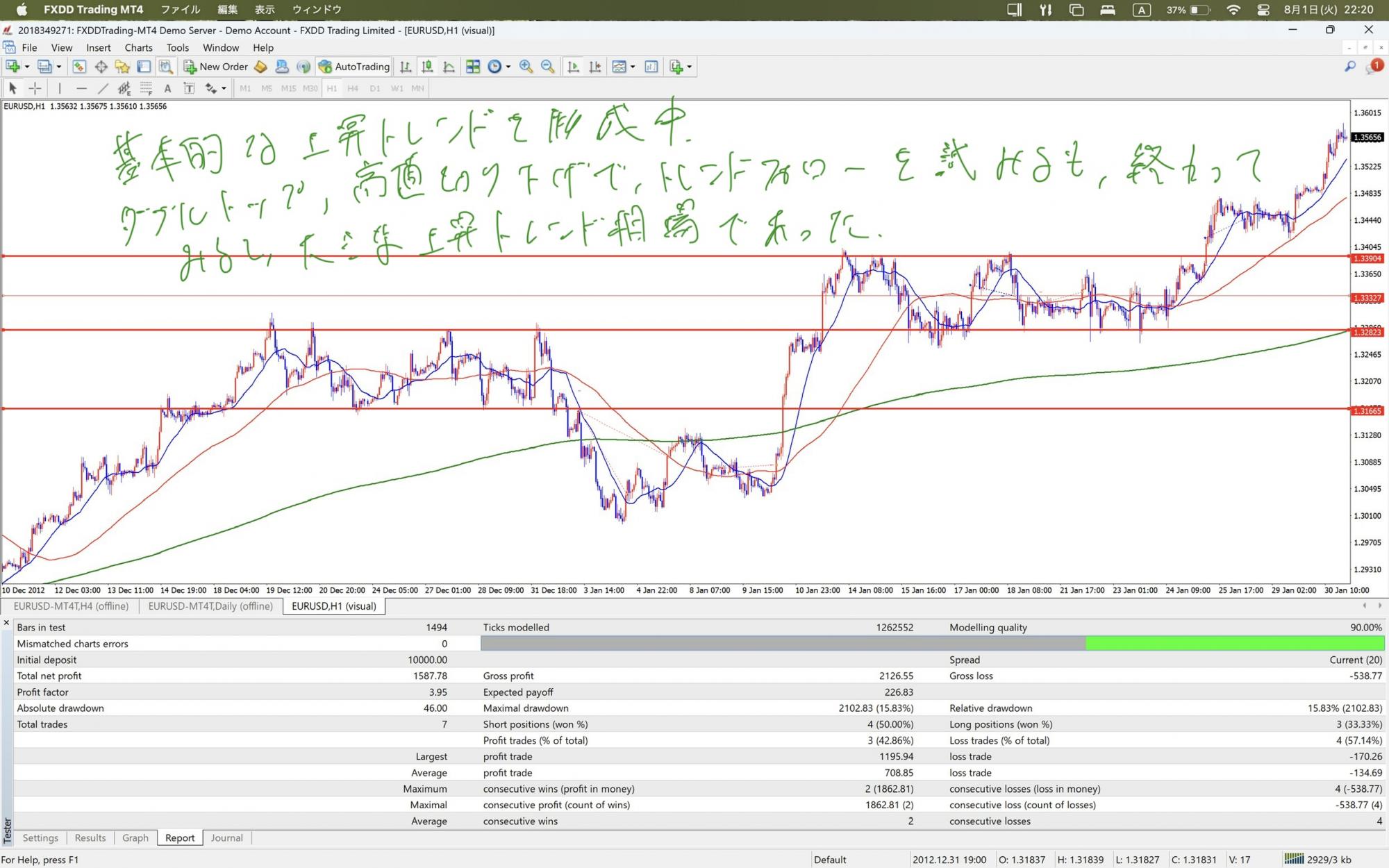The image size is (1389, 868).
Task: Select the Horizontal Line tool
Action: pos(81,88)
